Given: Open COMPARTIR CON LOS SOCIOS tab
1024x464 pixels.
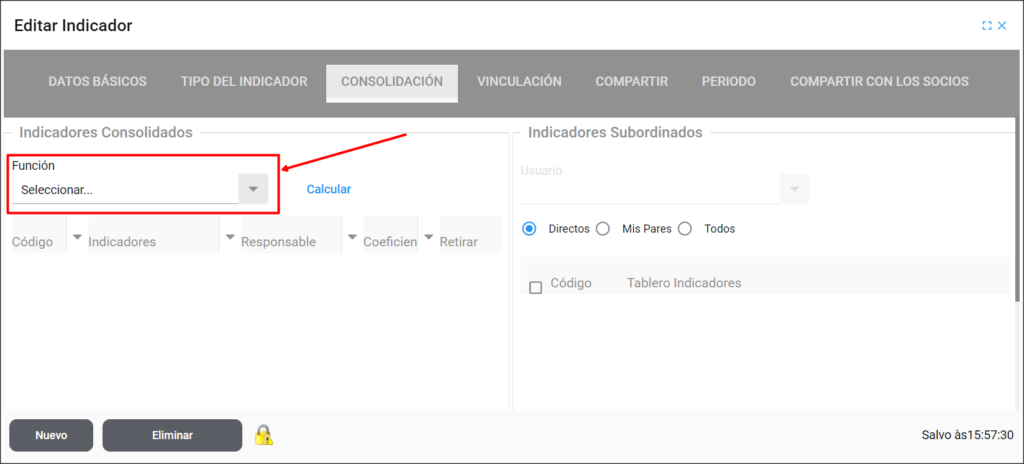Looking at the screenshot, I should click(x=880, y=82).
